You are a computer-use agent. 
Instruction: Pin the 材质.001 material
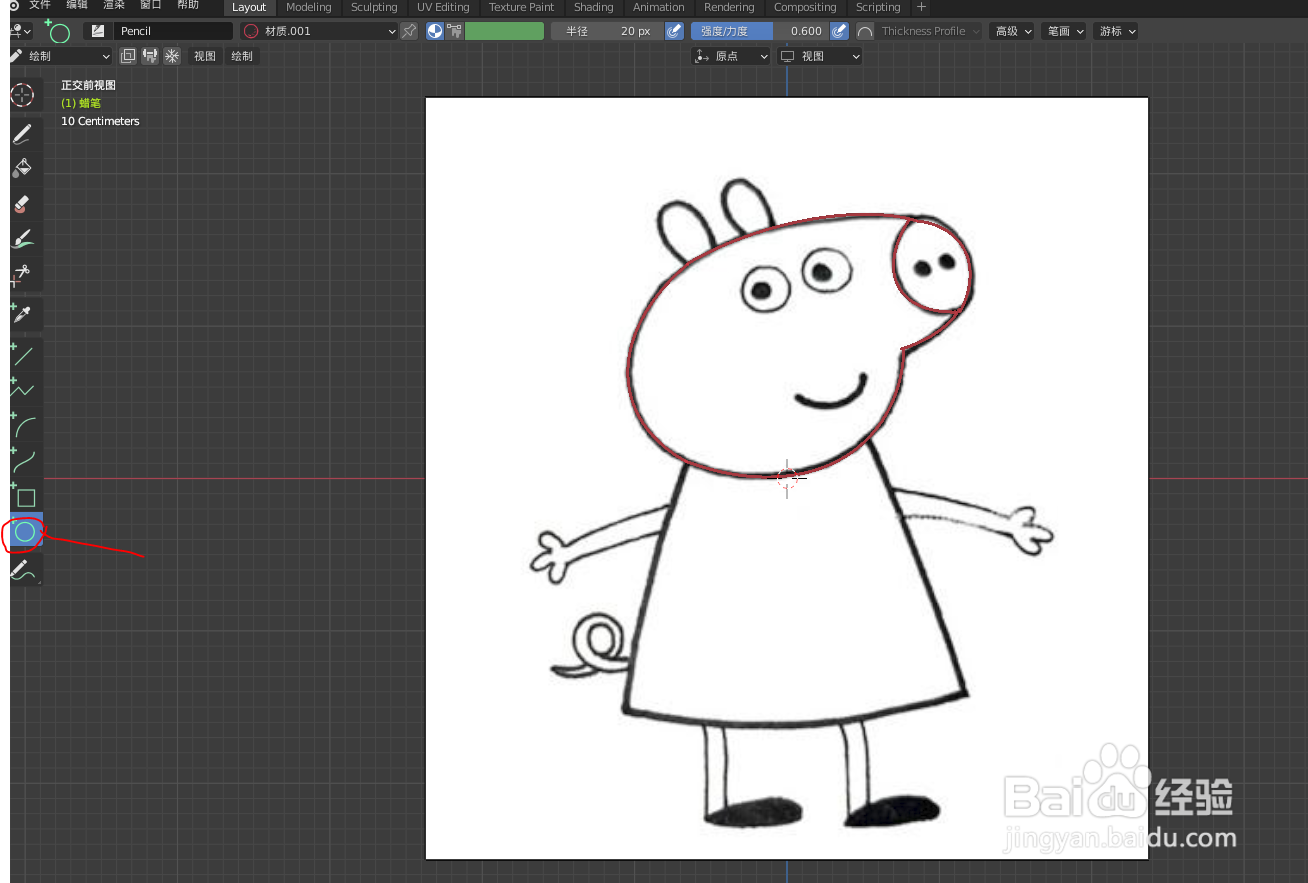(409, 31)
